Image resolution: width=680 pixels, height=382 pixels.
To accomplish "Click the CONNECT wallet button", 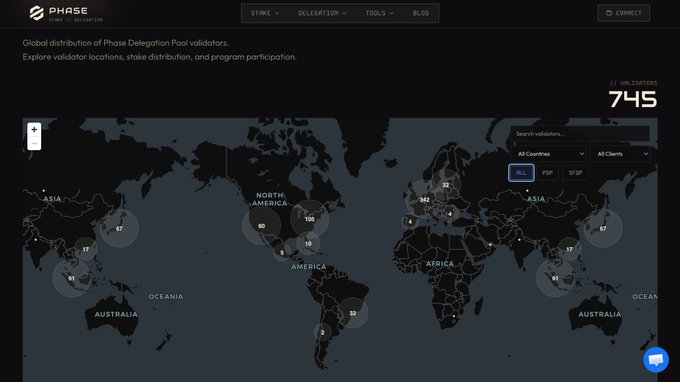I will click(x=624, y=13).
